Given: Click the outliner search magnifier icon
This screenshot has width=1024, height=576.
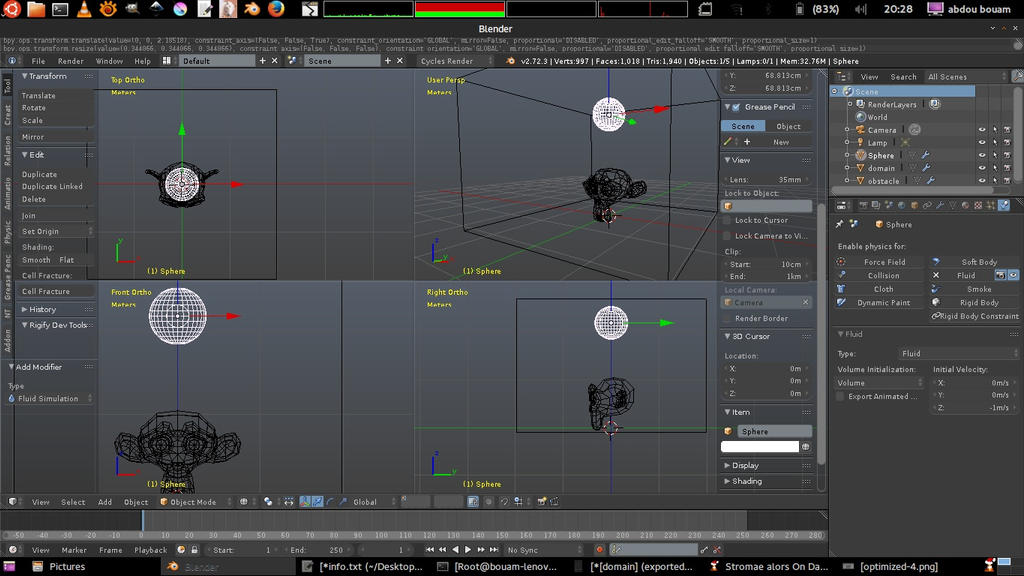Looking at the screenshot, I should [x=1017, y=76].
